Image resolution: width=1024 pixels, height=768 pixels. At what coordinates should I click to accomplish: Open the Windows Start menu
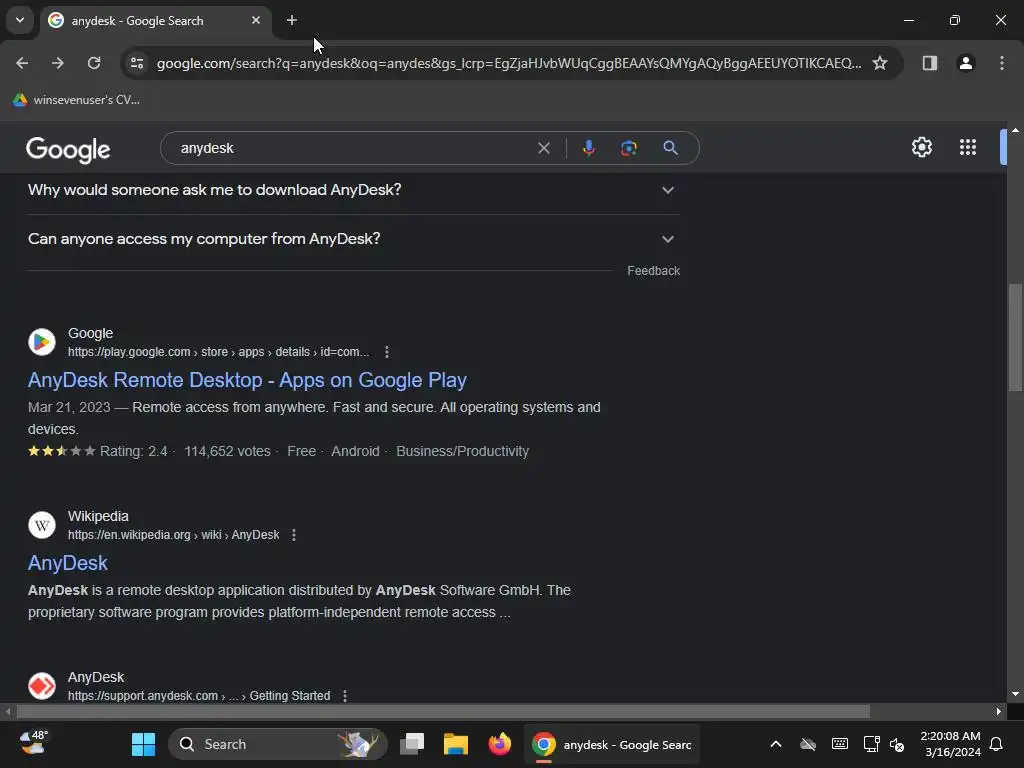[x=143, y=744]
